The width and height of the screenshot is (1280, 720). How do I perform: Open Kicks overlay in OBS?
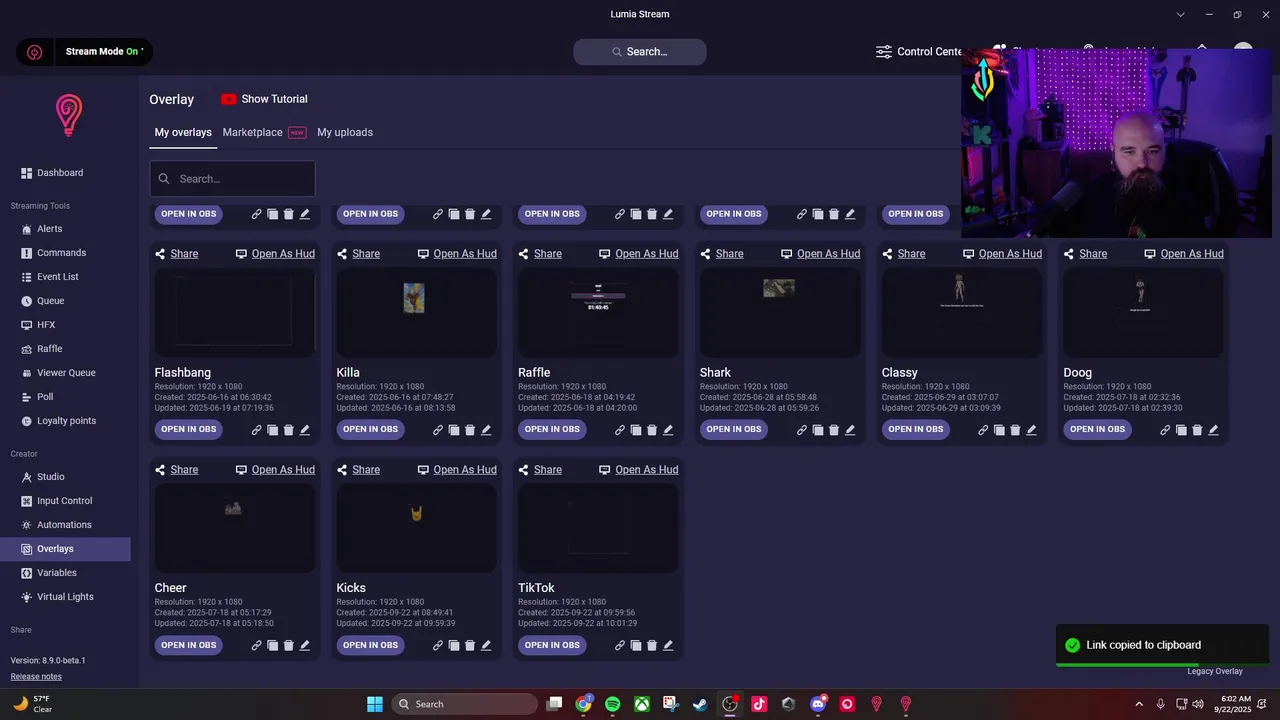pyautogui.click(x=370, y=646)
